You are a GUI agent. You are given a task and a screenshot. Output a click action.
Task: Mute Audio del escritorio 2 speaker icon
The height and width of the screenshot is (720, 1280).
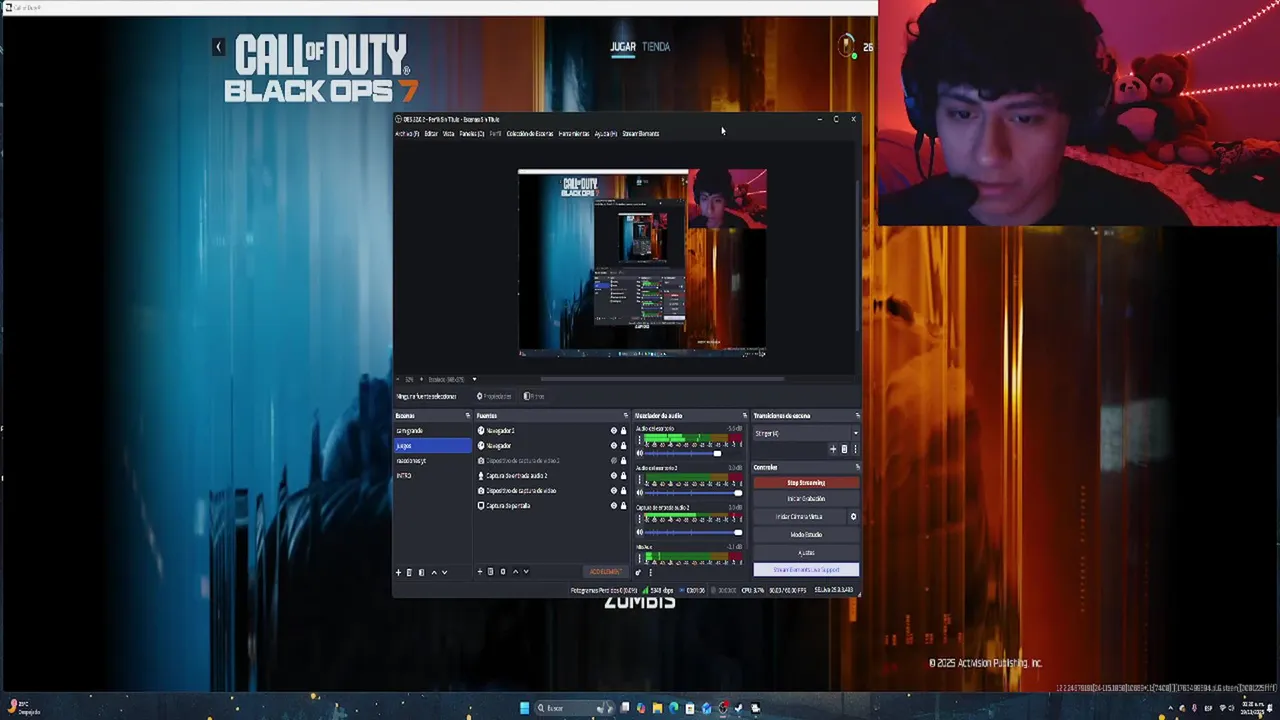click(x=640, y=492)
